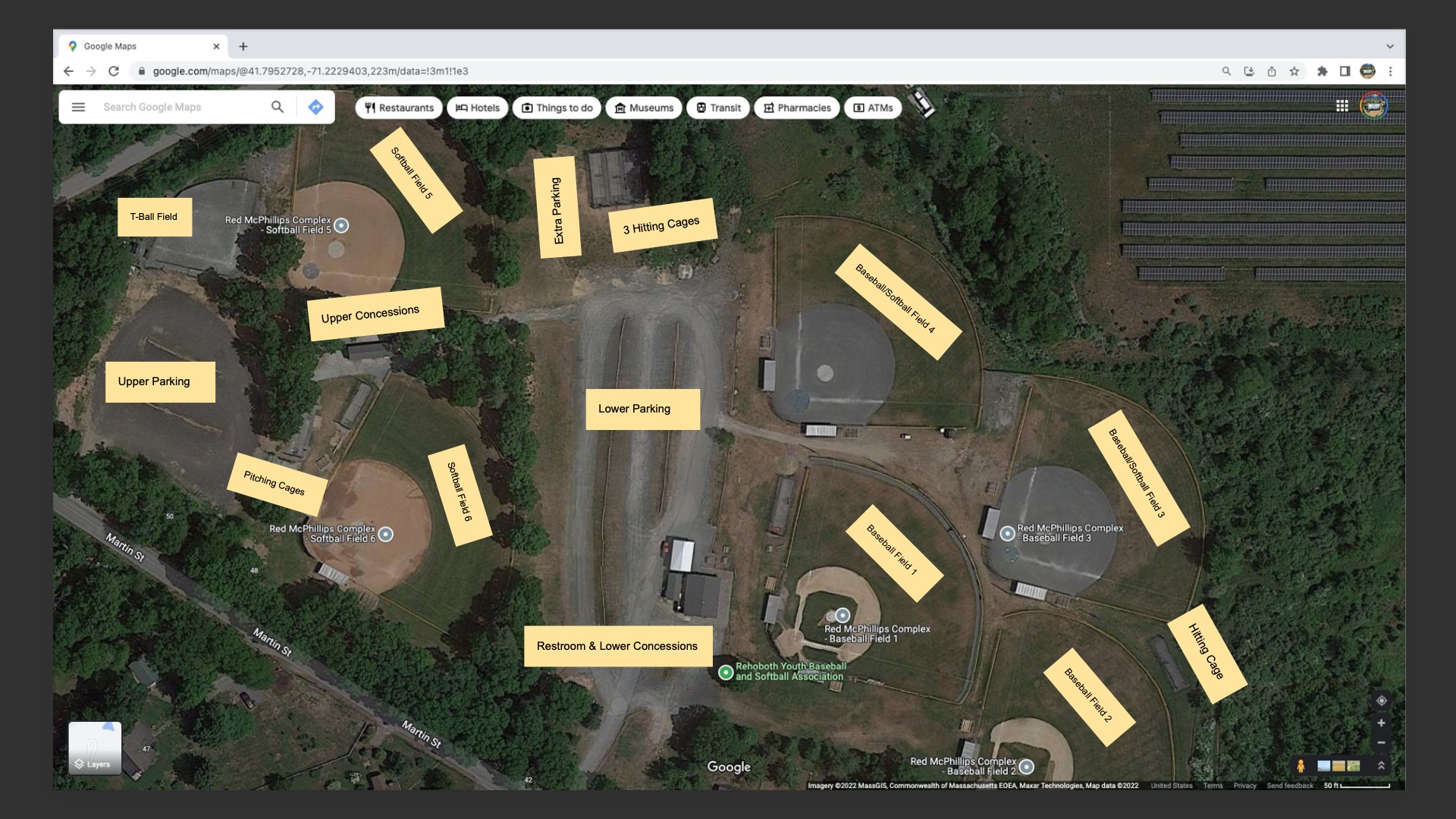Zoom in with the plus button
The width and height of the screenshot is (1456, 819).
[1381, 723]
